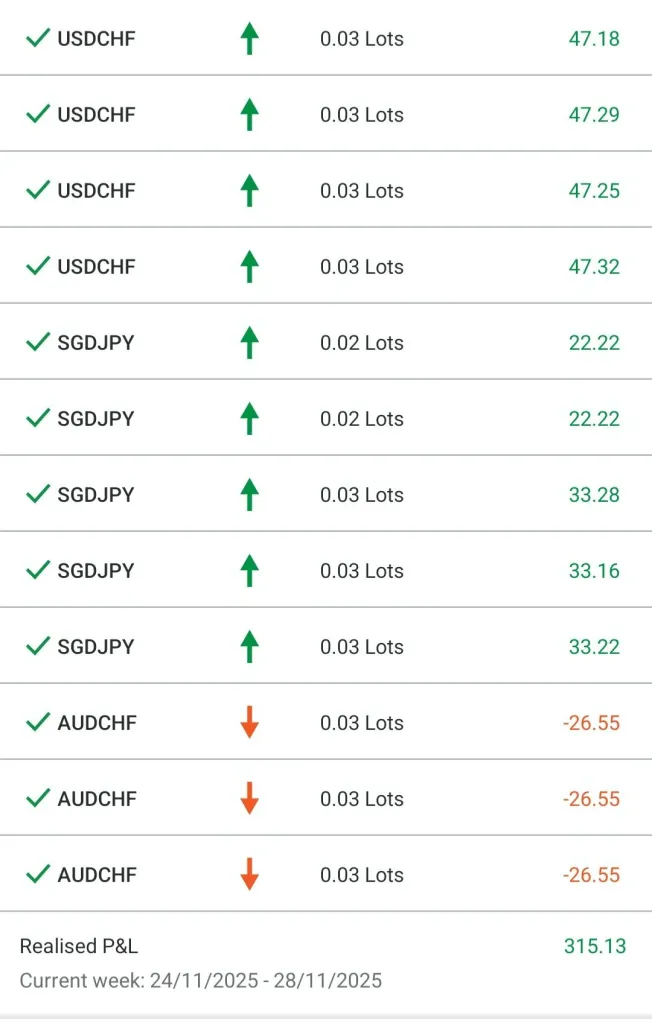The height and width of the screenshot is (1023, 652).
Task: Open the USDCHF trade showing 47.29 profit
Action: pyautogui.click(x=96, y=115)
